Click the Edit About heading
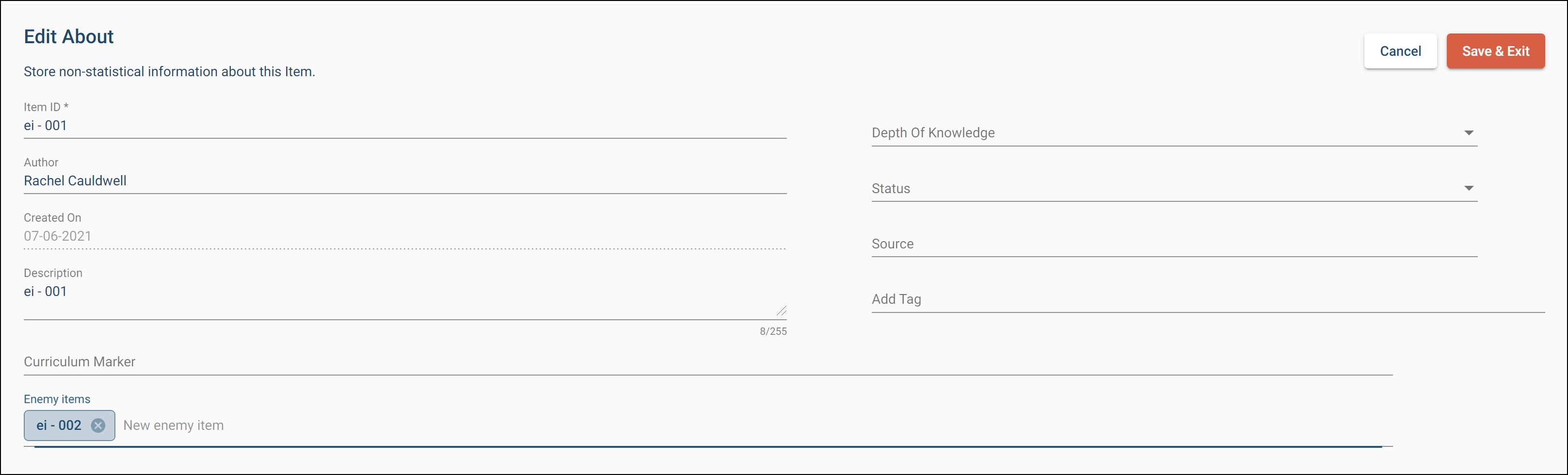Viewport: 1568px width, 475px height. 69,36
